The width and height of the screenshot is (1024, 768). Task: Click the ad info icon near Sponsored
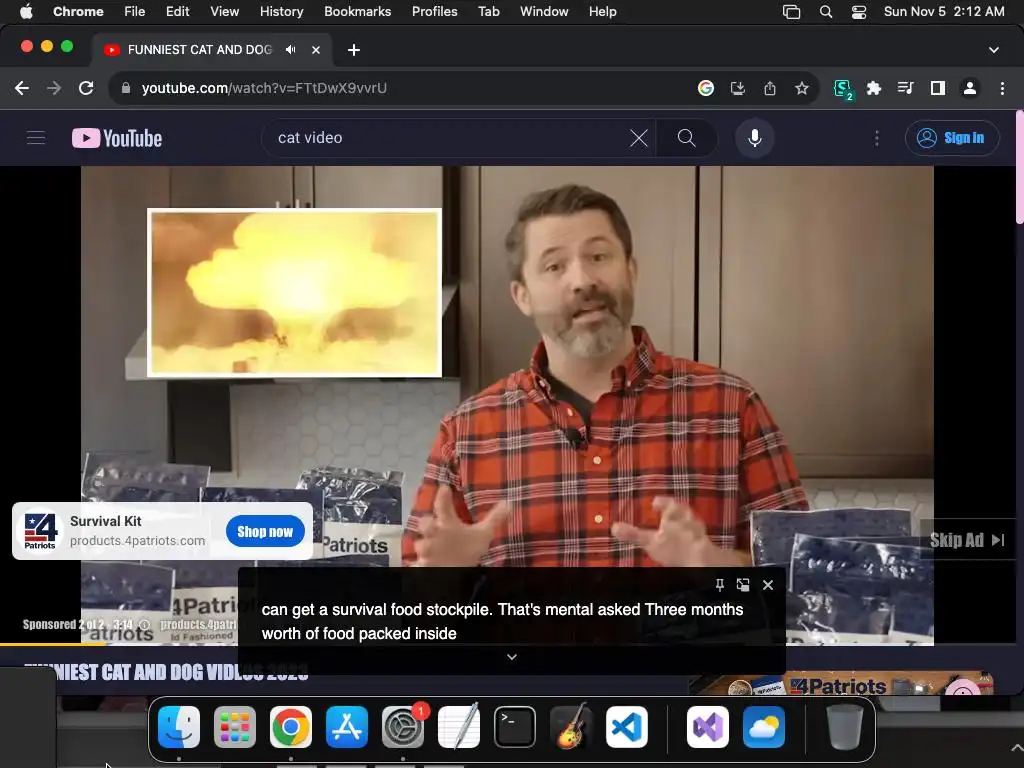pyautogui.click(x=144, y=624)
